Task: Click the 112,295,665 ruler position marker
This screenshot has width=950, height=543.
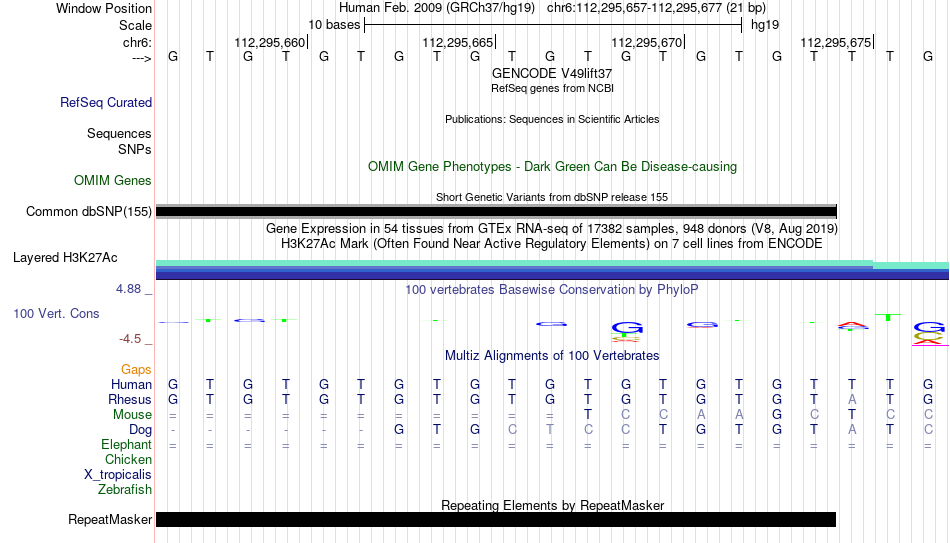Action: click(x=458, y=42)
